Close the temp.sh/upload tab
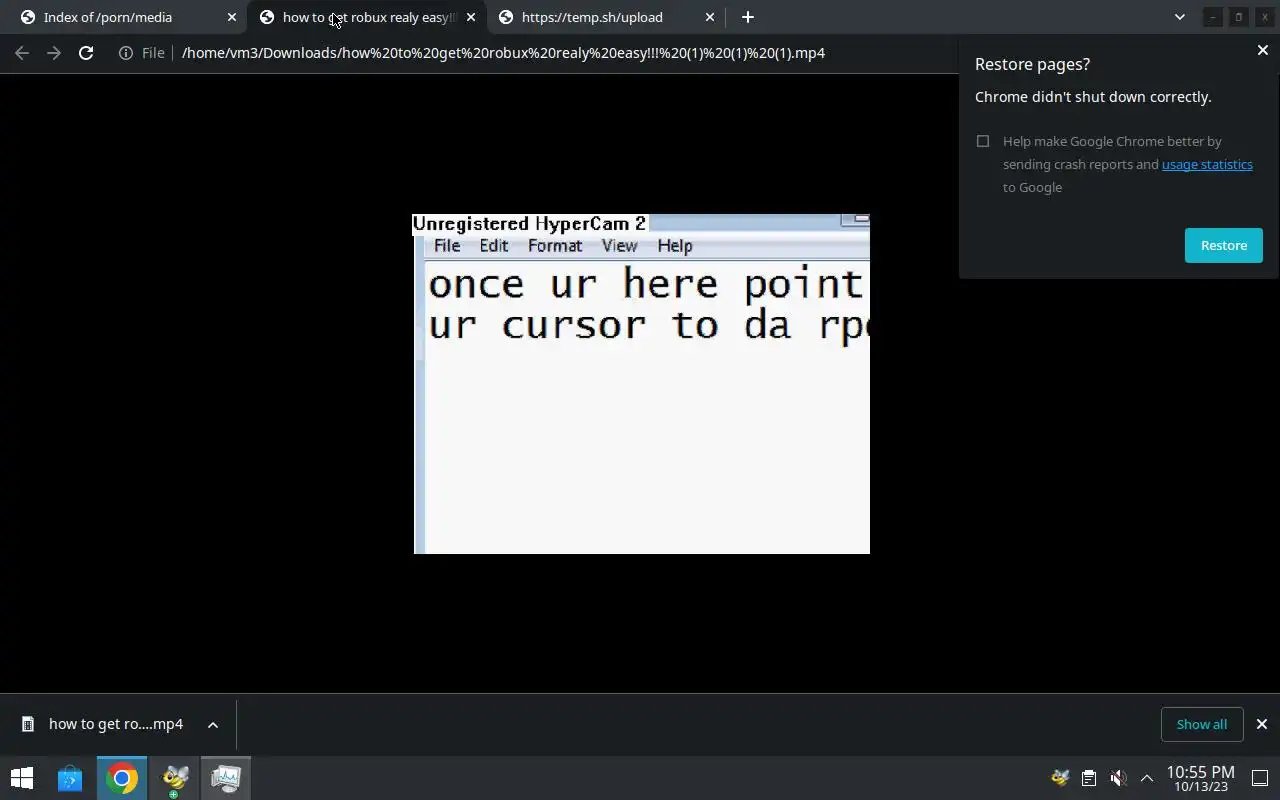This screenshot has height=800, width=1280. (710, 17)
